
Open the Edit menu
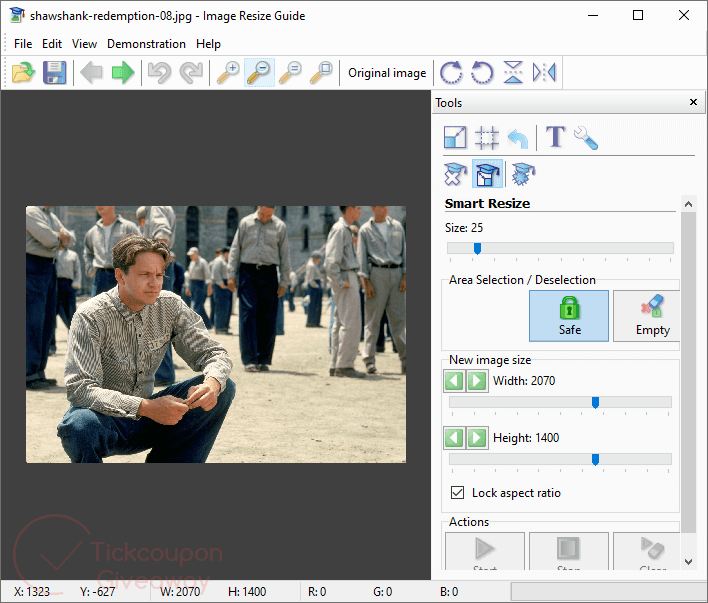(52, 44)
